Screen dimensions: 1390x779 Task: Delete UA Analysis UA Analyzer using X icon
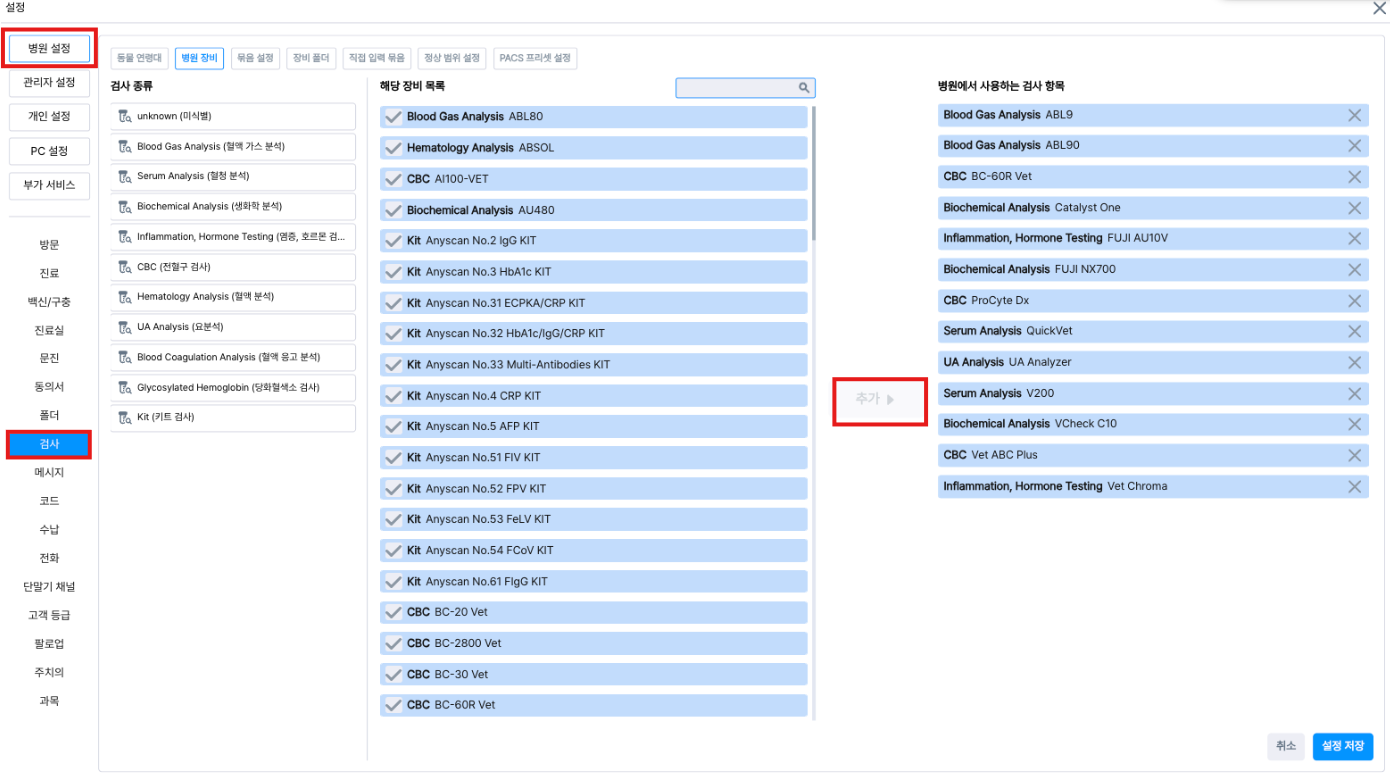1355,363
